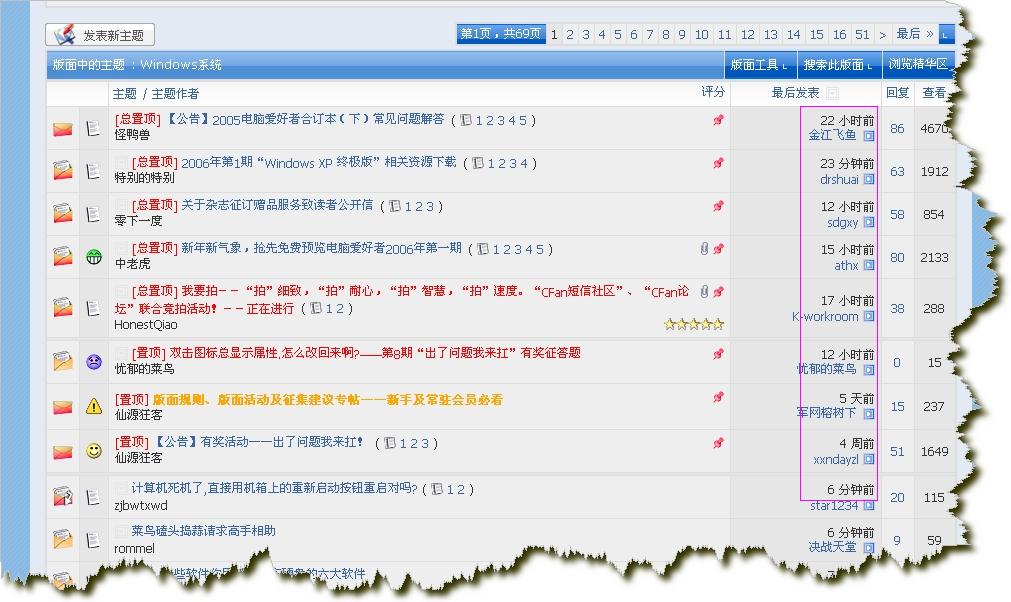
Task: Click the multi-page icon in the 计算机死机了 thread
Action: click(x=437, y=489)
